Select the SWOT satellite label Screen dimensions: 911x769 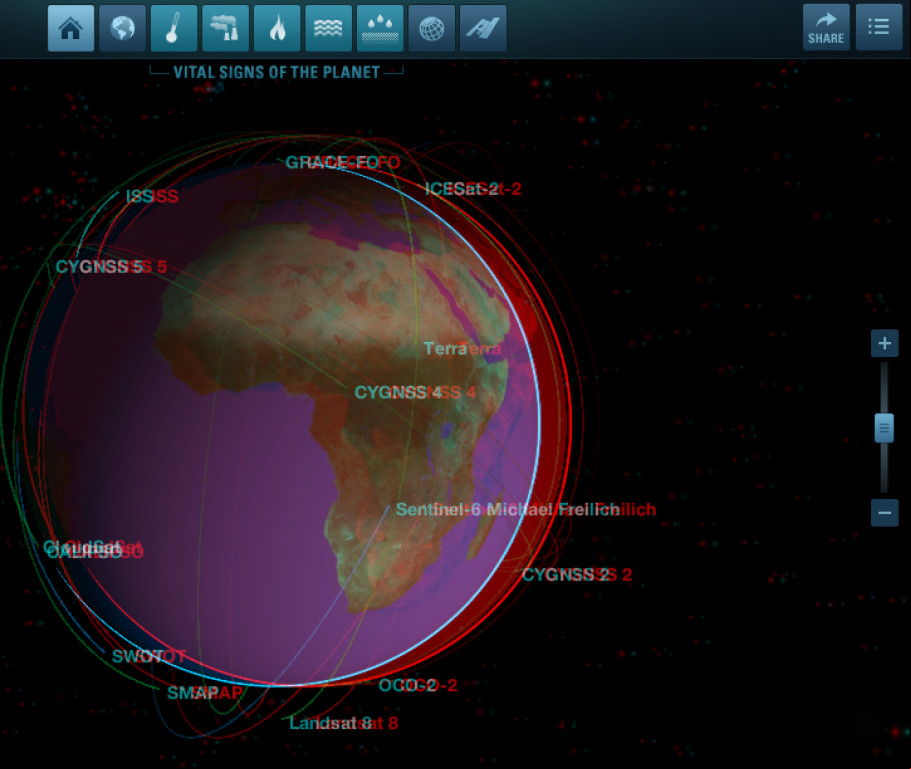pyautogui.click(x=149, y=656)
